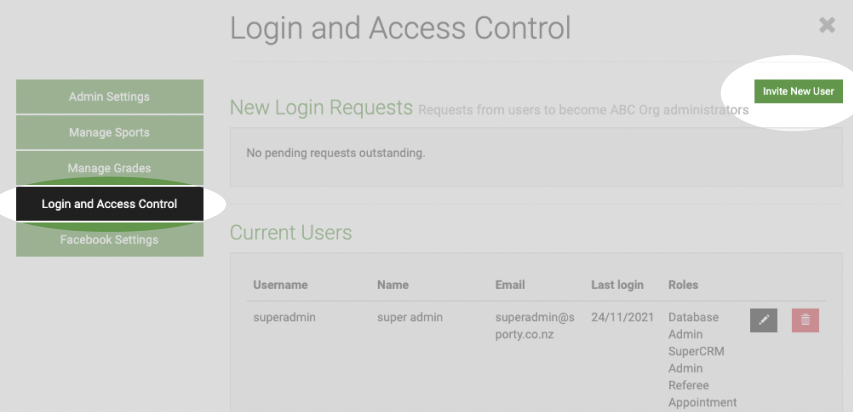Go to Manage Sports section

pos(109,132)
